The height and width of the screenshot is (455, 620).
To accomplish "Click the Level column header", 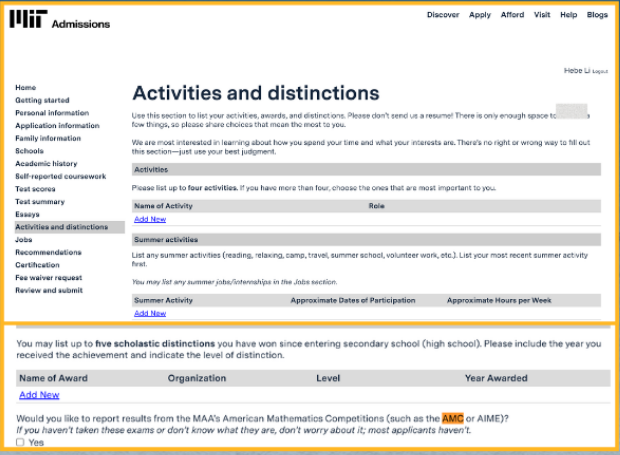I will tap(328, 378).
